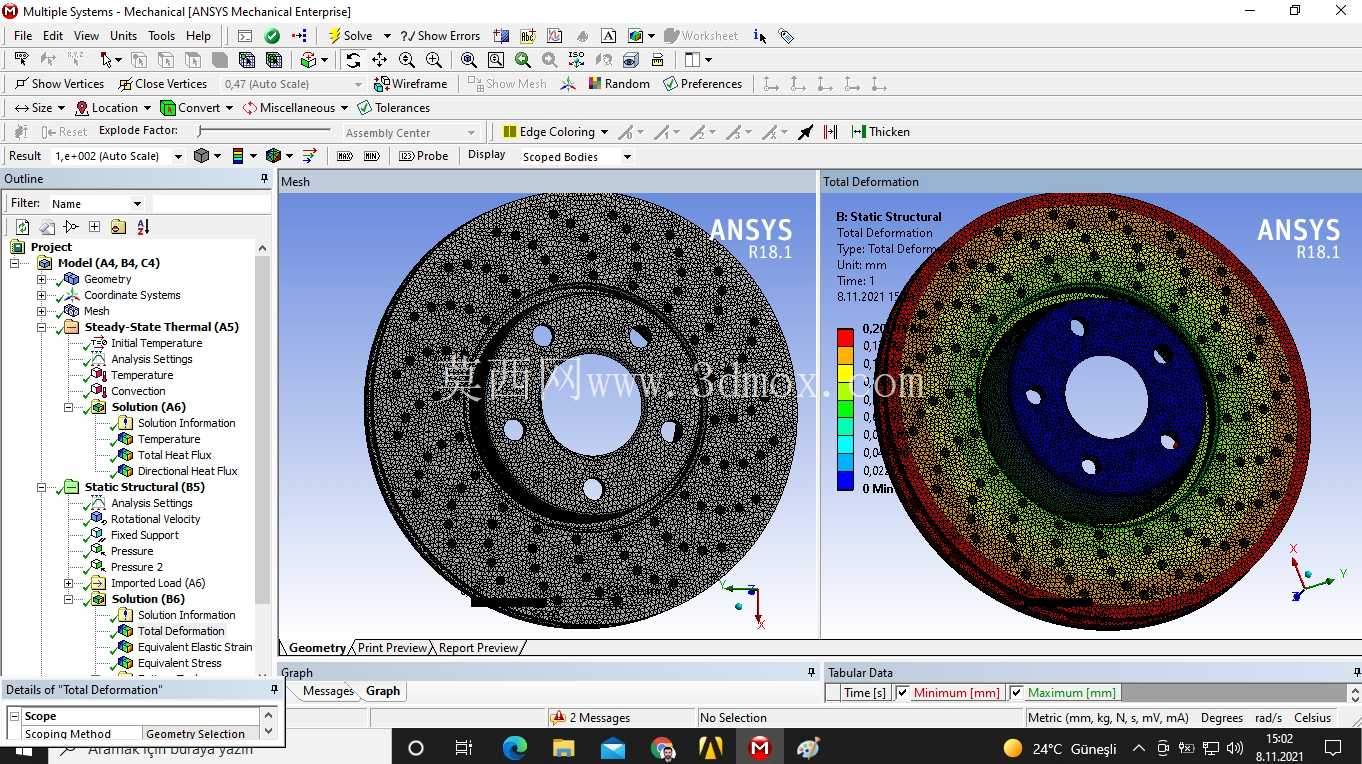Collapse the Scope section in Details
Screen dimensions: 1362x764
tap(14, 716)
